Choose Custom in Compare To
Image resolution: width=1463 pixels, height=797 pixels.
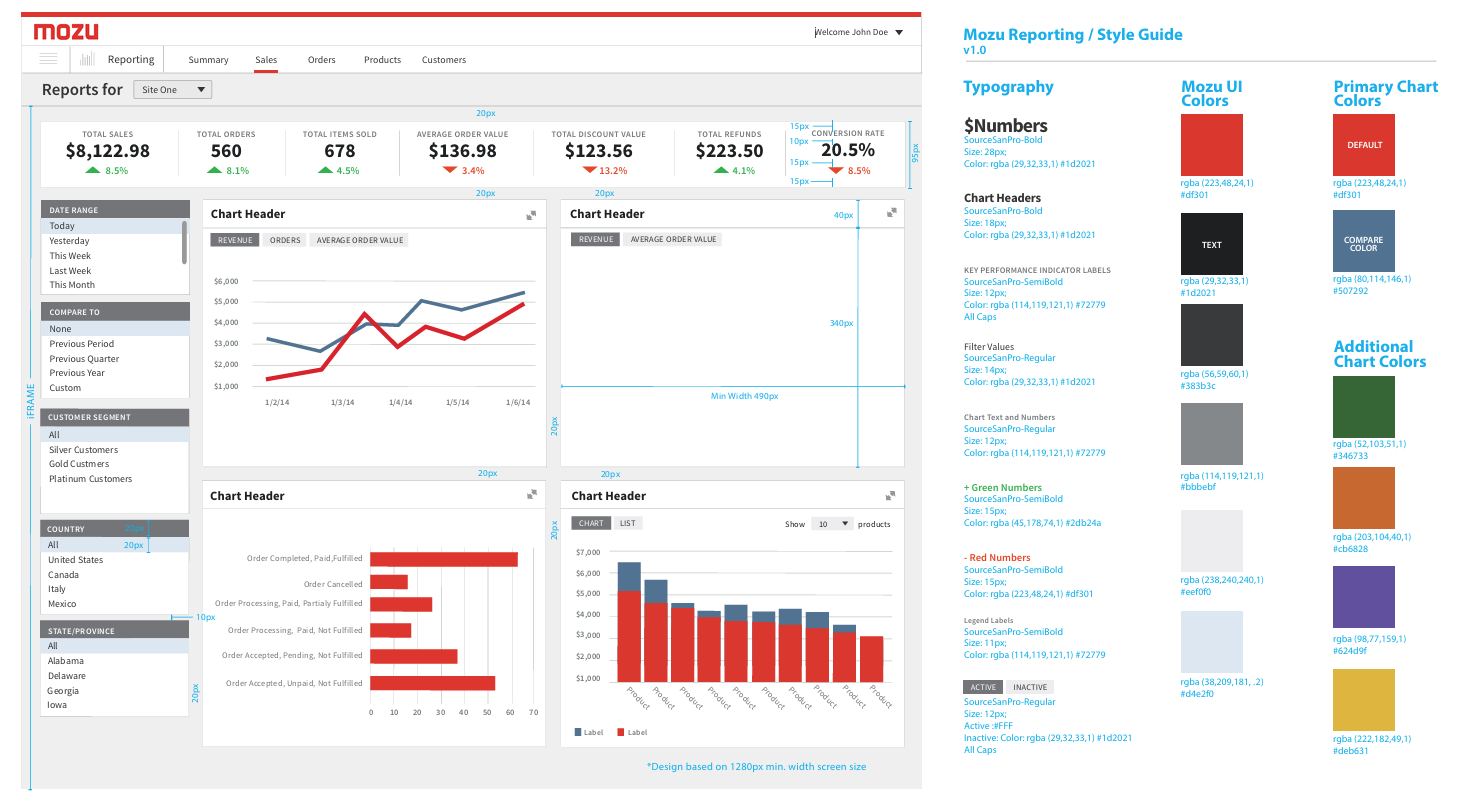pyautogui.click(x=115, y=388)
